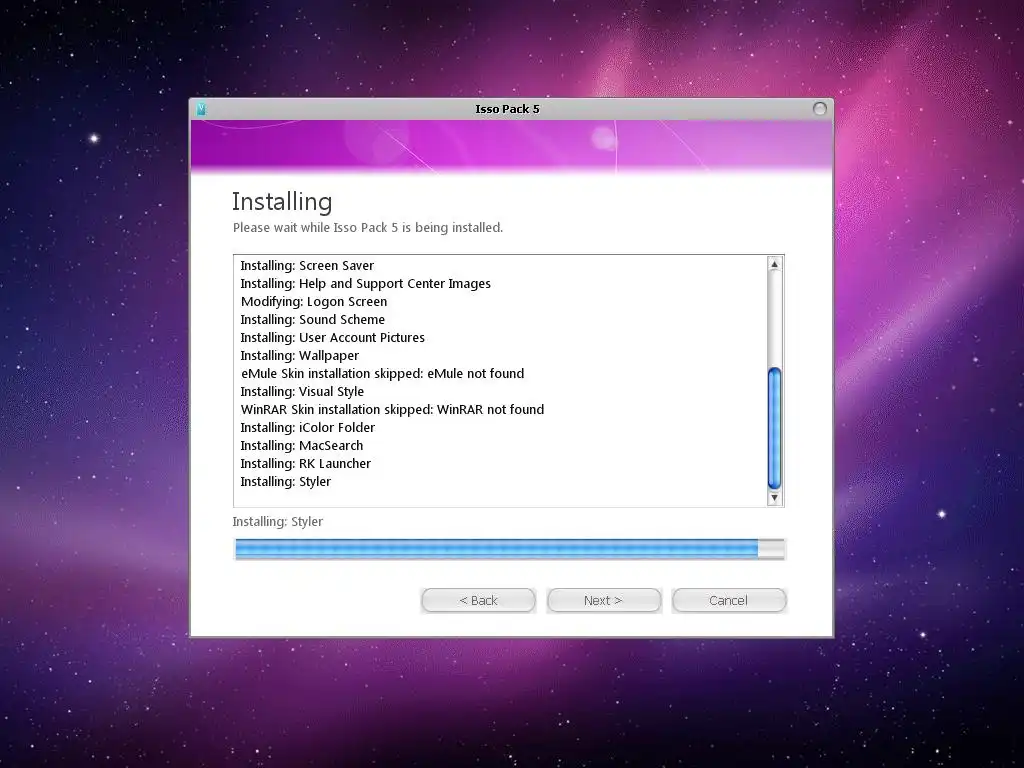This screenshot has width=1024, height=768.
Task: Select the 'Installing: RK Launcher' line
Action: point(305,464)
